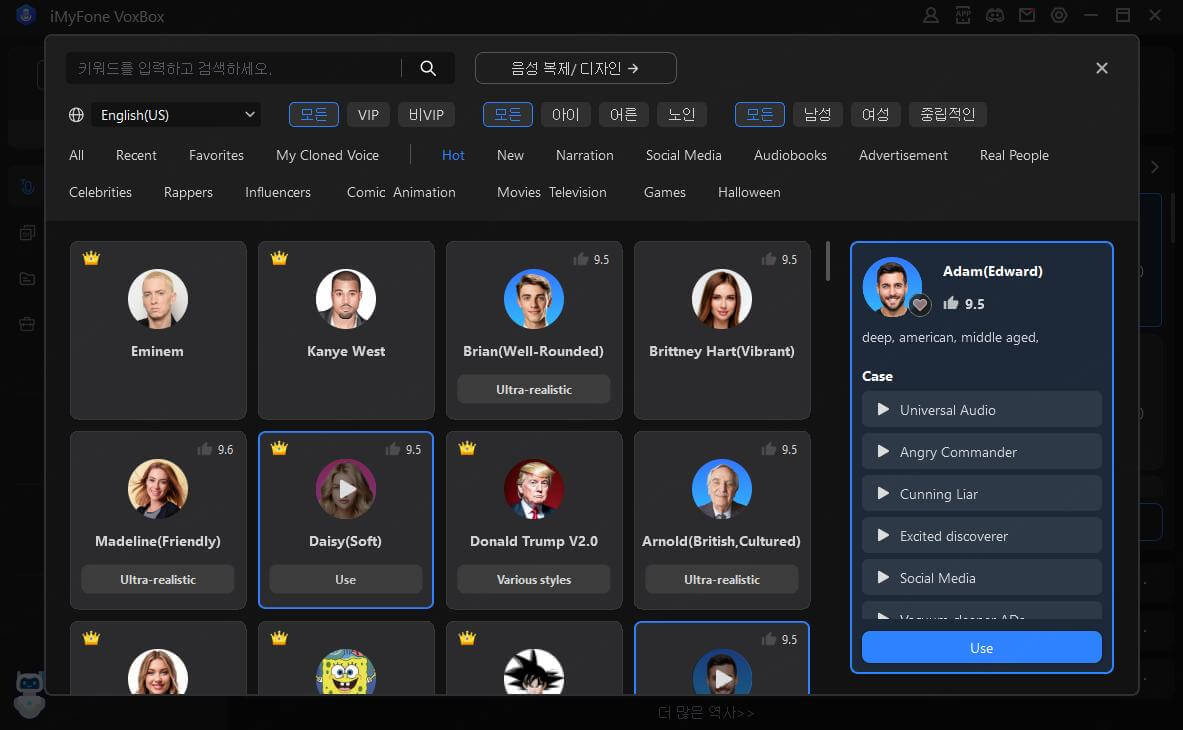The height and width of the screenshot is (730, 1183).
Task: Toggle the 여성 gender filter
Action: click(875, 115)
